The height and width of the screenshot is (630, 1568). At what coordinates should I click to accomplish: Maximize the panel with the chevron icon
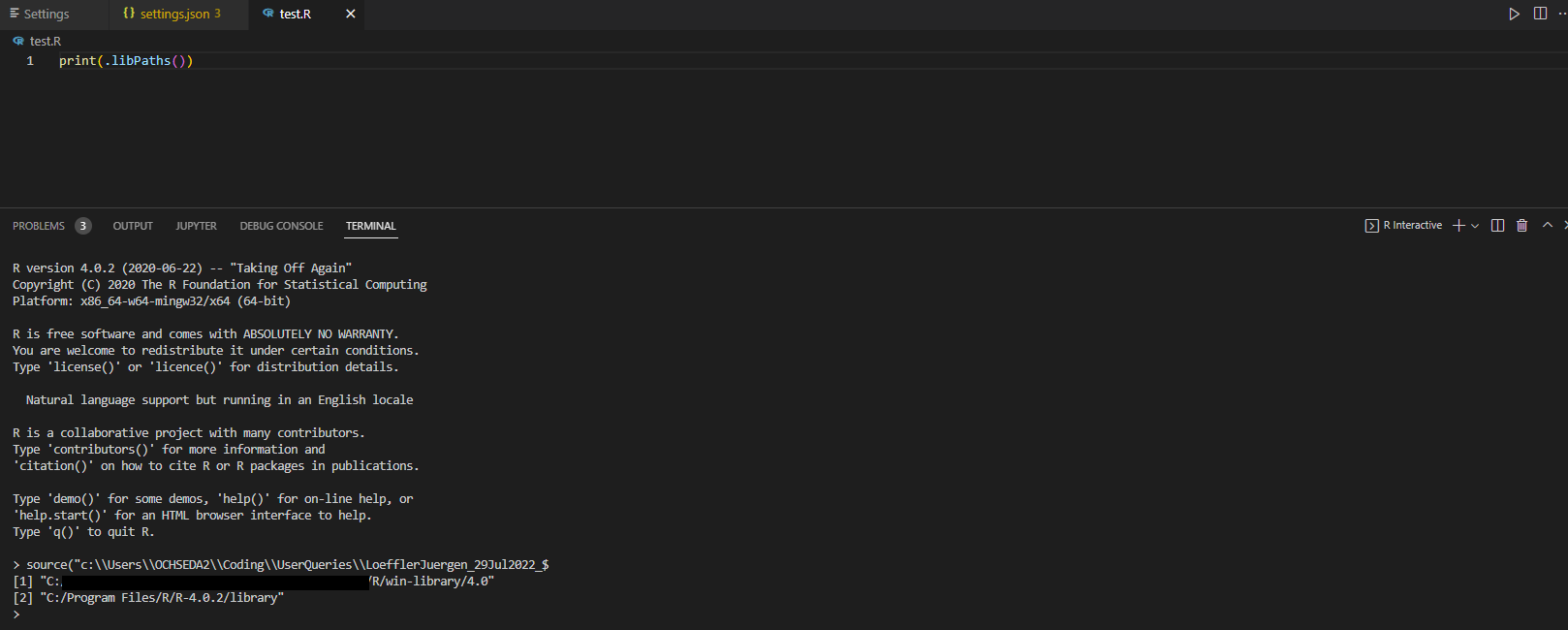(x=1547, y=224)
